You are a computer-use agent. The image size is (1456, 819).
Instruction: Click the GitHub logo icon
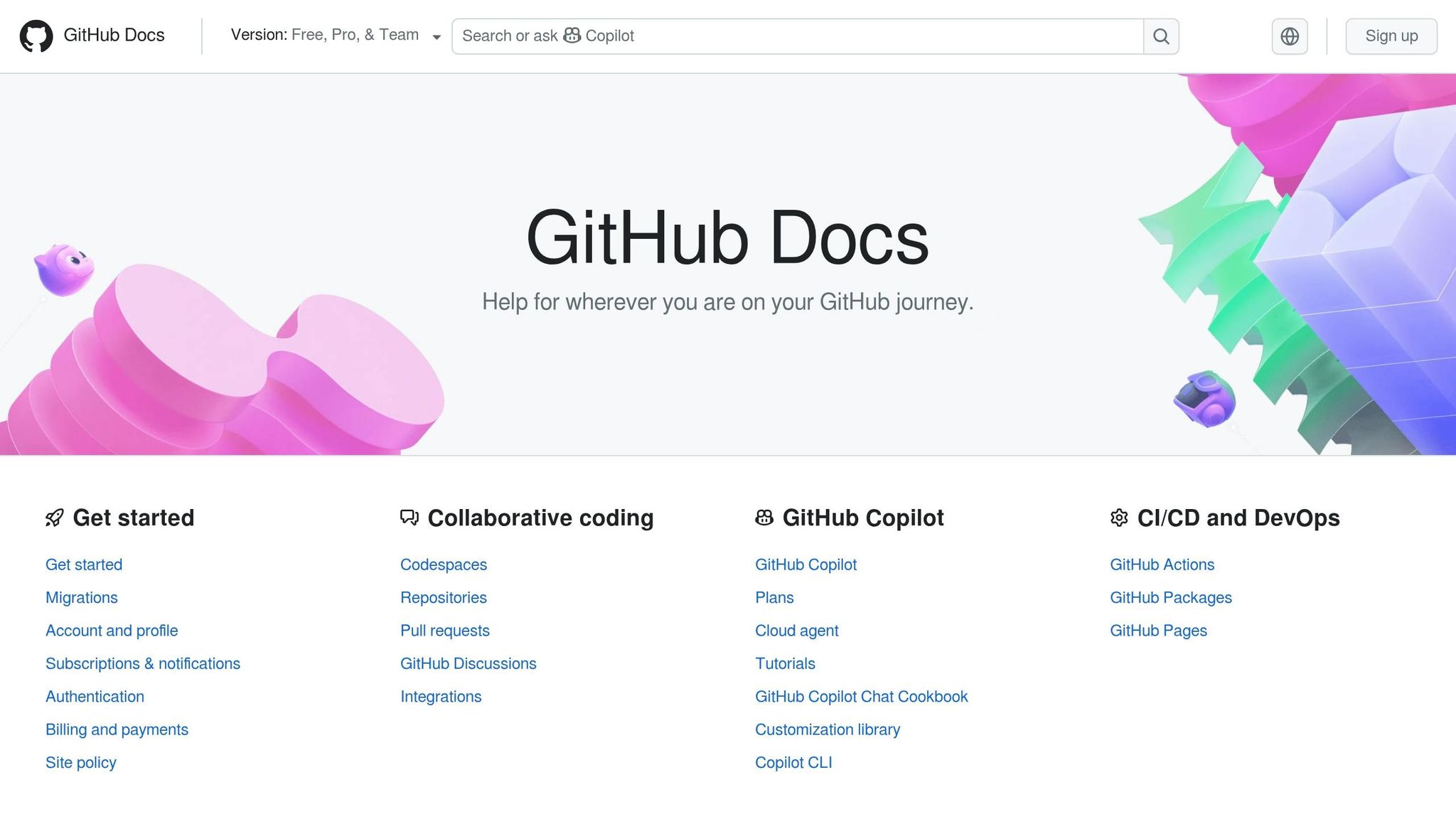(x=38, y=36)
